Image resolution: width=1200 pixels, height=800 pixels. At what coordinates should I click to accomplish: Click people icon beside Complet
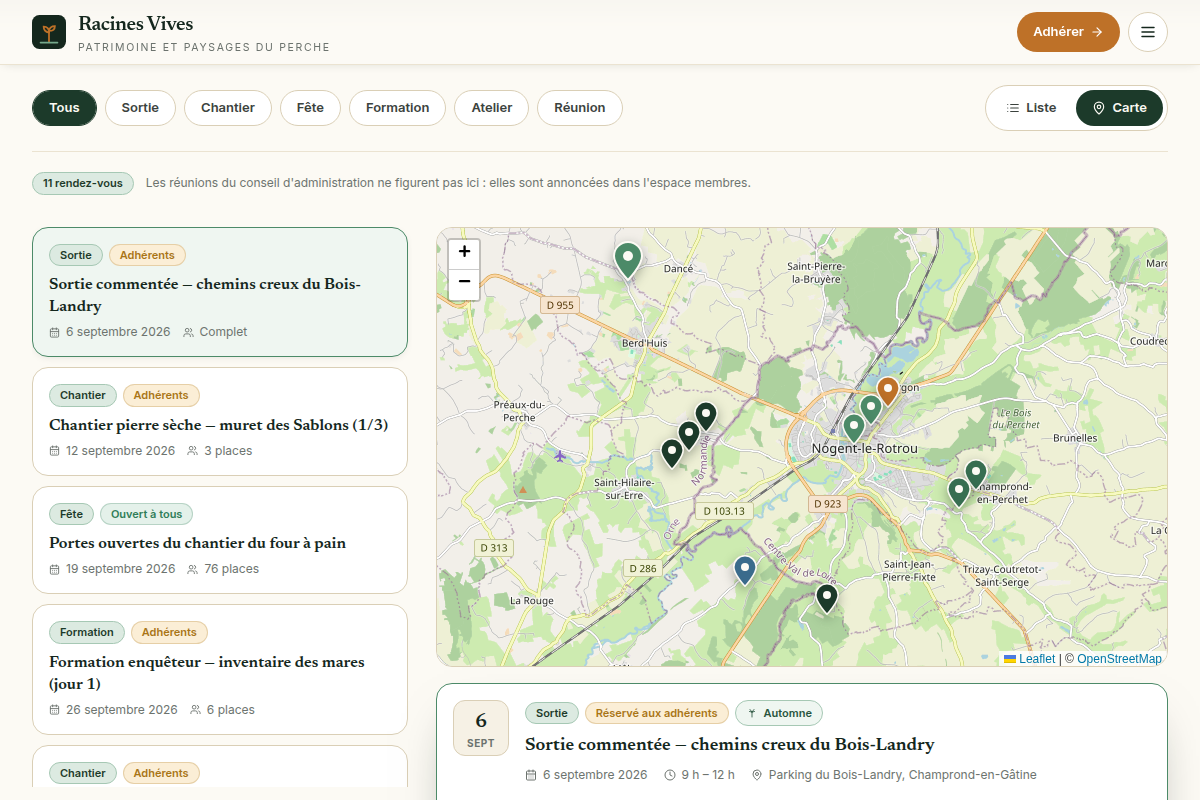tap(188, 332)
